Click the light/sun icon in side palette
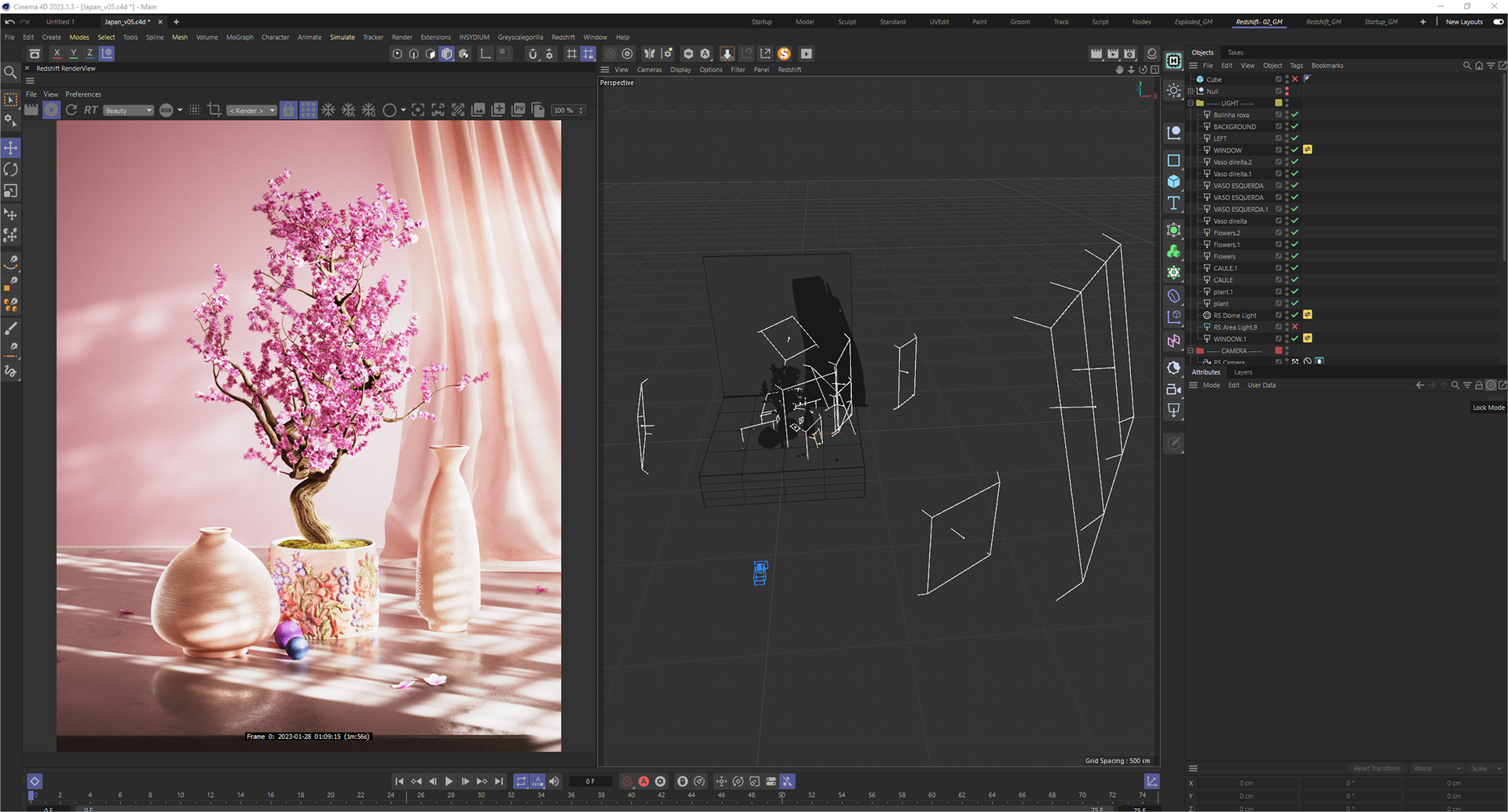This screenshot has width=1508, height=812. click(x=1173, y=90)
